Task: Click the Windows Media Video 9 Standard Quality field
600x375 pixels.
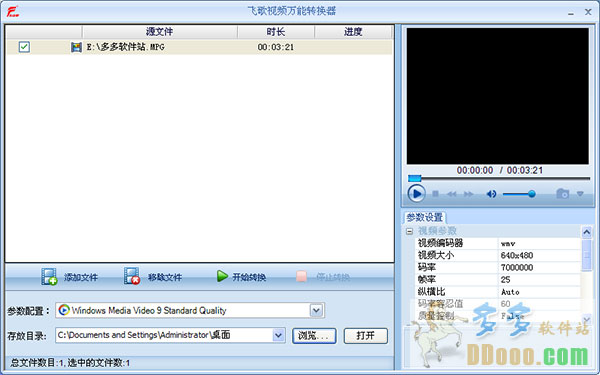Action: [x=190, y=310]
